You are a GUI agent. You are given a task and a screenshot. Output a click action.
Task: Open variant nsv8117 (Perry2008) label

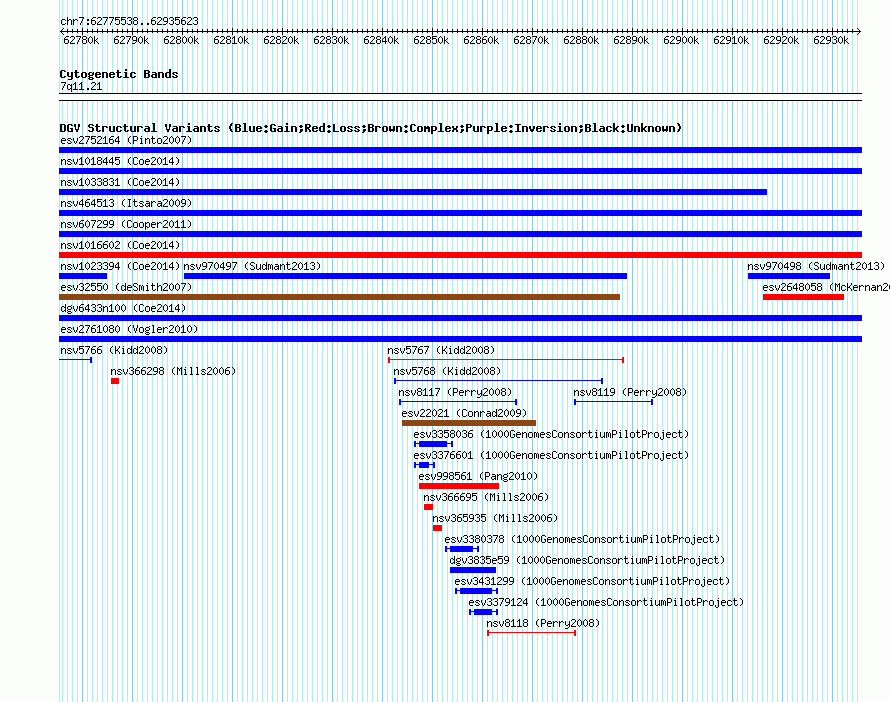pos(455,392)
